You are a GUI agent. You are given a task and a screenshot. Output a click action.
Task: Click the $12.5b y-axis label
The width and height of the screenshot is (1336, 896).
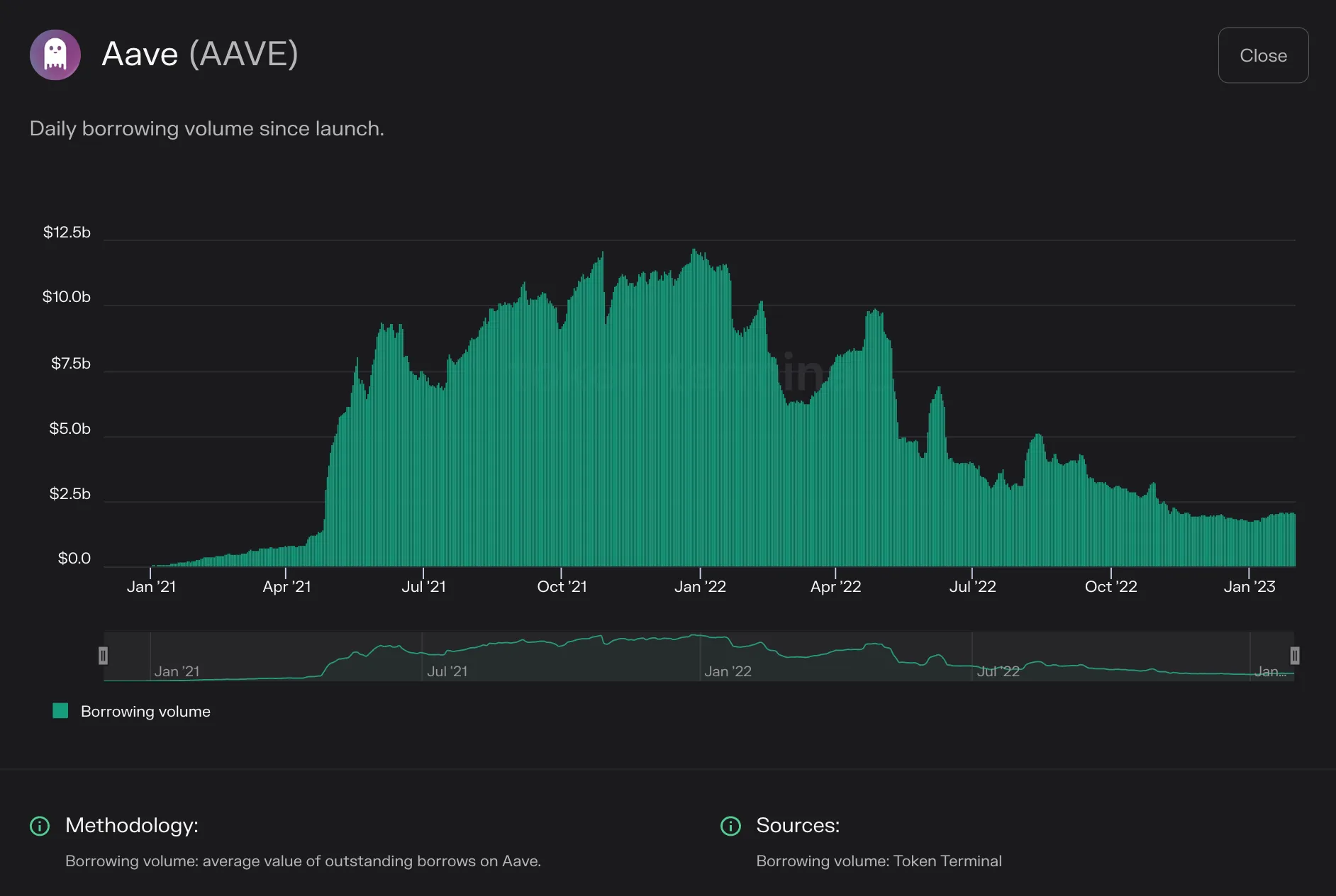[67, 232]
